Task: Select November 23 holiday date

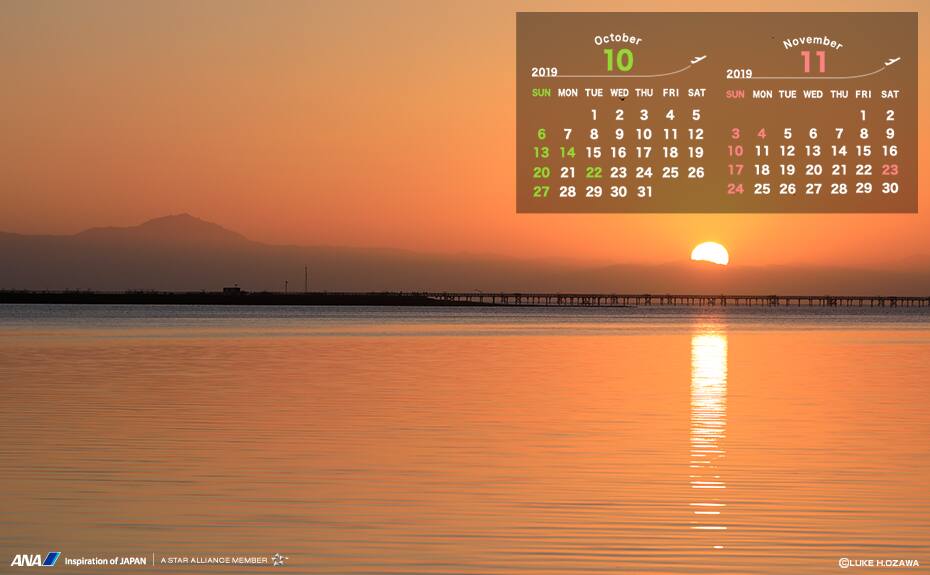Action: point(889,170)
